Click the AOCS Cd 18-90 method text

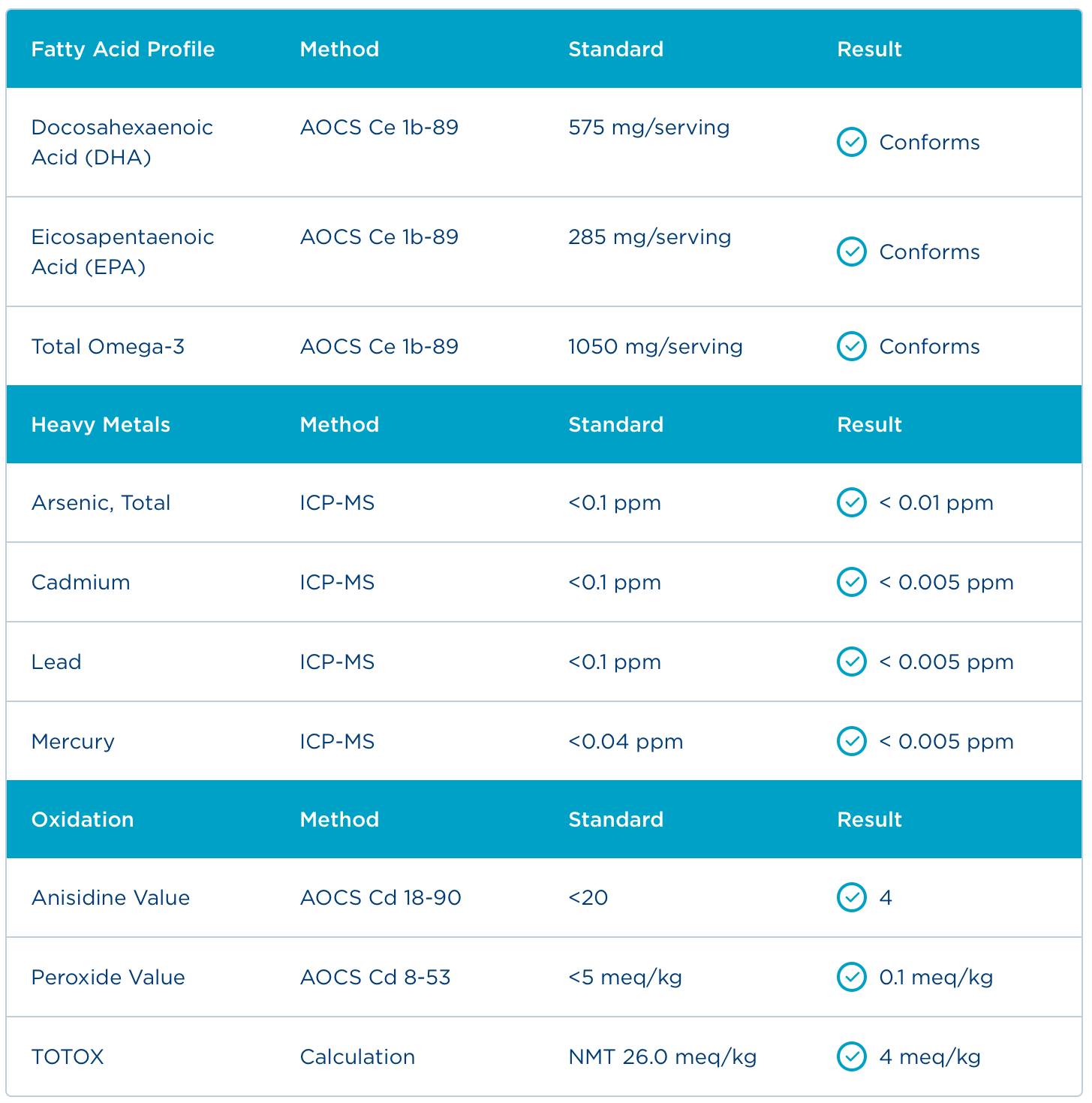point(381,898)
